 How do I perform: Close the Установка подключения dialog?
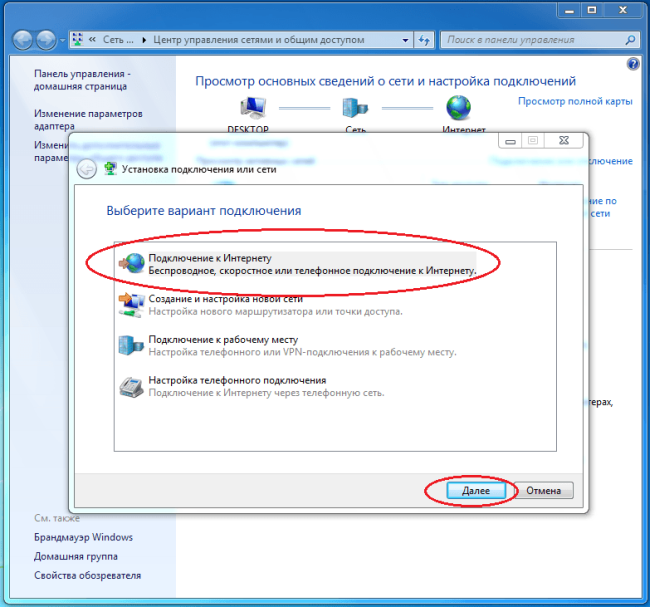pyautogui.click(x=564, y=141)
